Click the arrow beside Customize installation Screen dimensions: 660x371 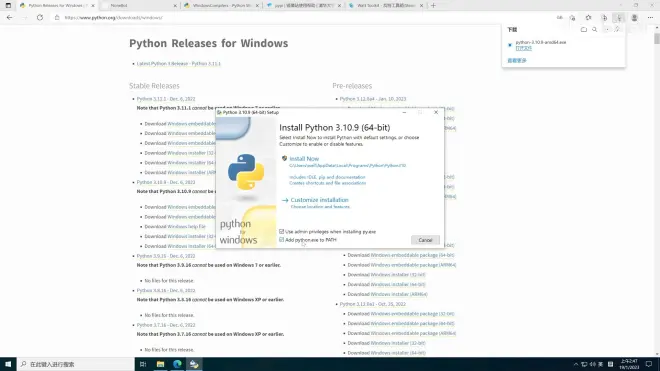coord(285,200)
